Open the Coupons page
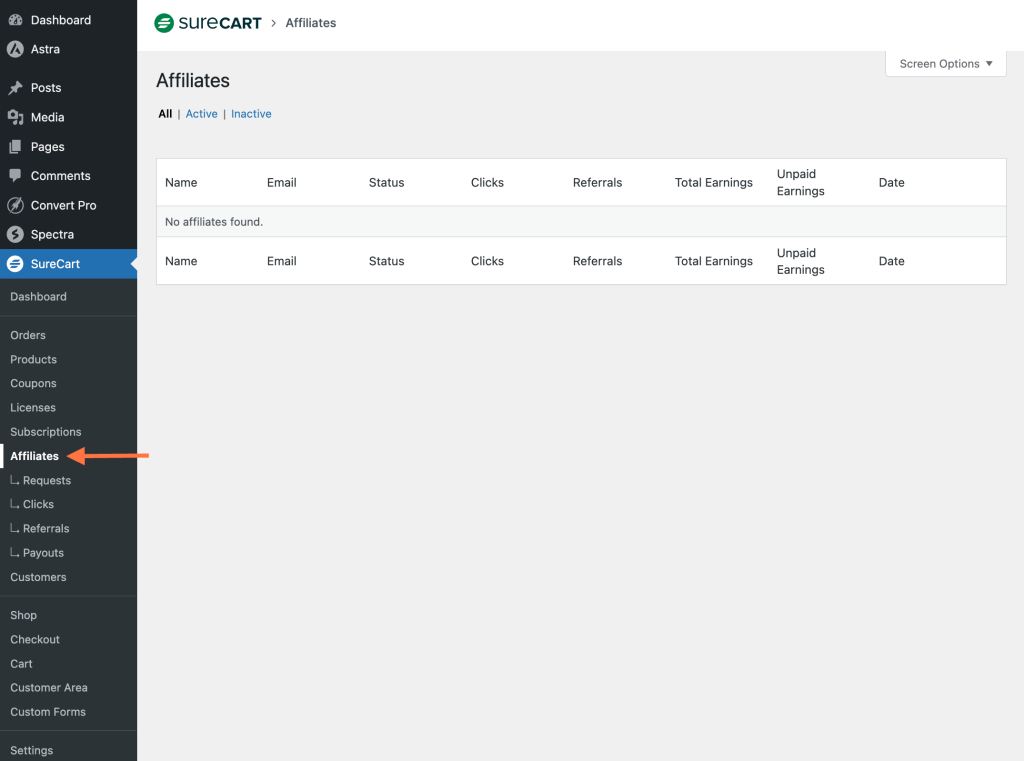Image resolution: width=1024 pixels, height=761 pixels. click(33, 384)
